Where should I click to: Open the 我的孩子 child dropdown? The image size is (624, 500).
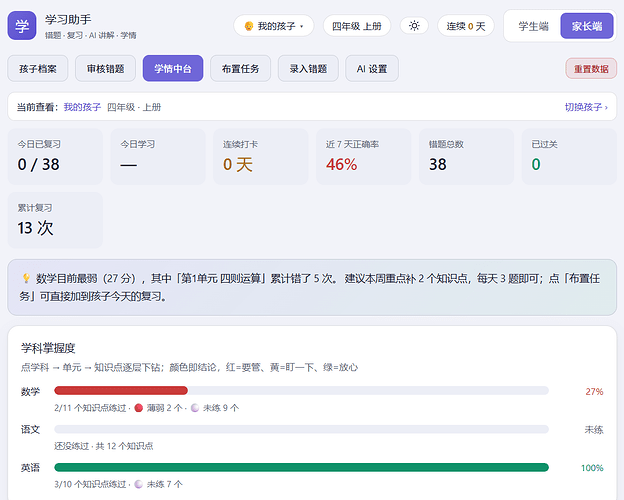point(274,26)
